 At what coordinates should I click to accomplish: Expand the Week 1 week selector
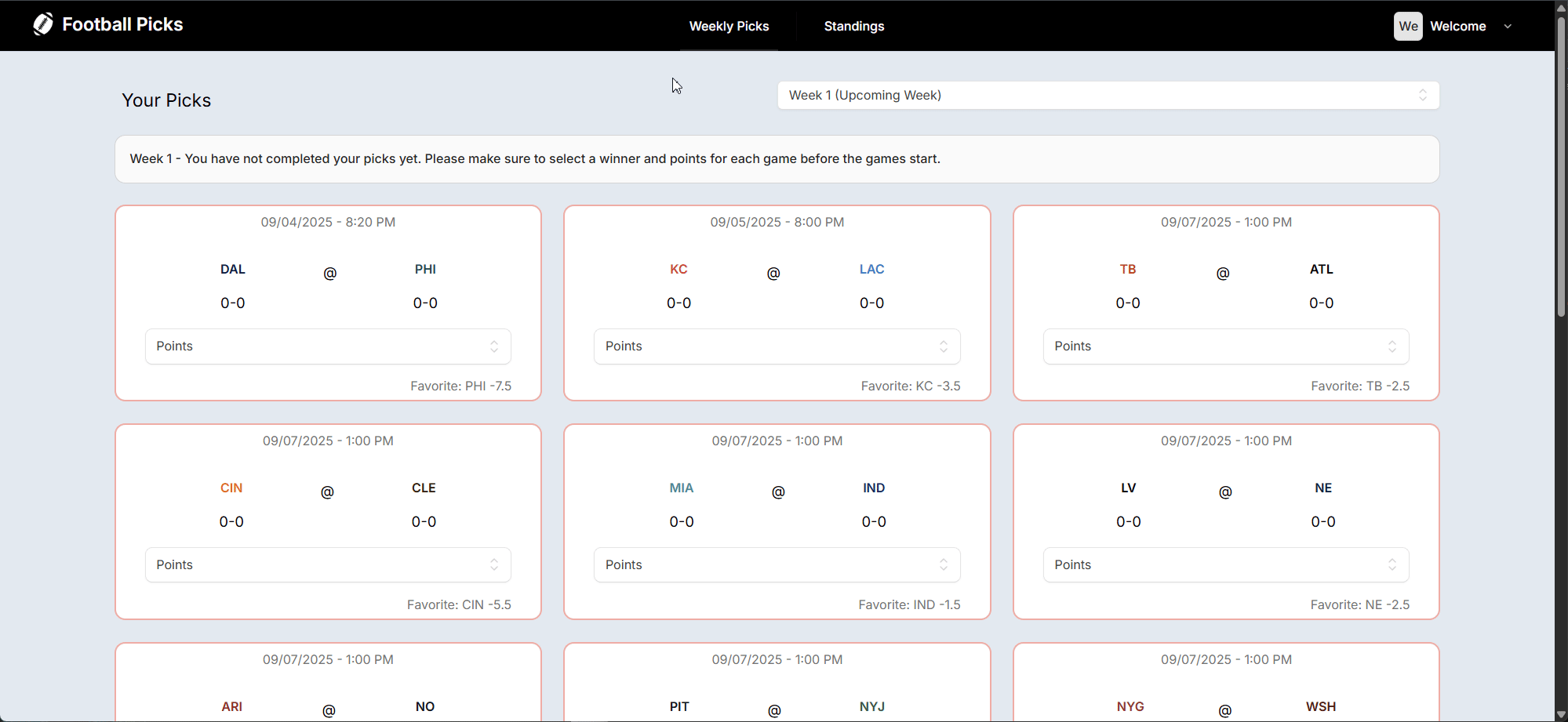click(x=1108, y=95)
